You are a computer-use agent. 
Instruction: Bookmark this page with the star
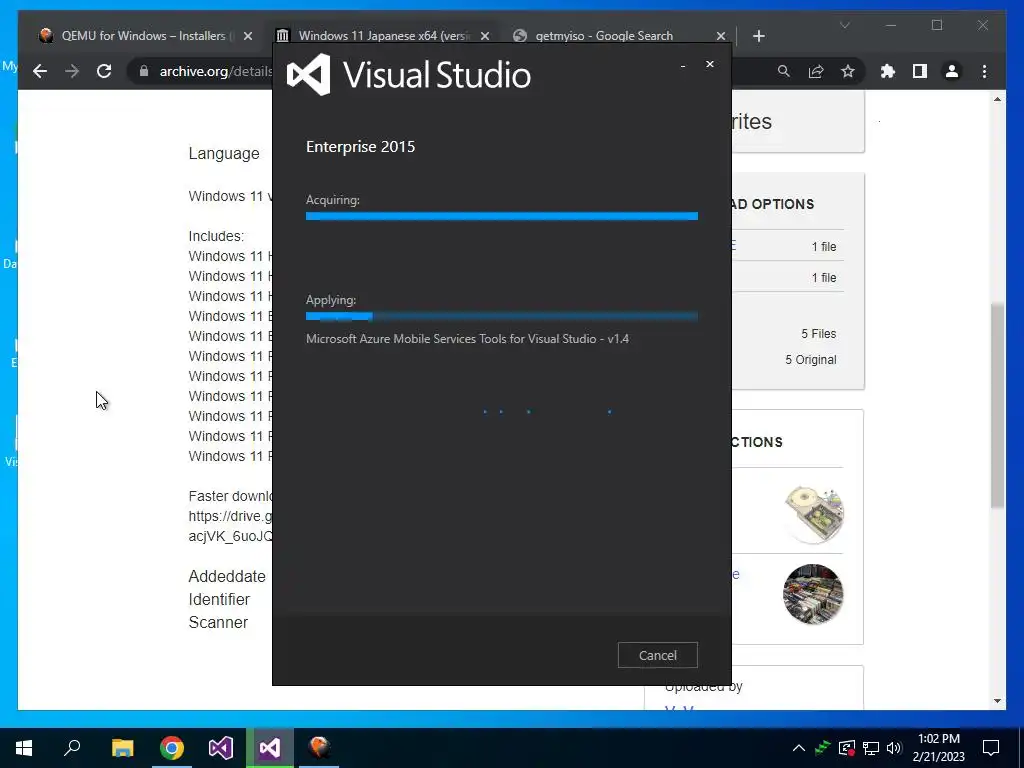tap(848, 71)
